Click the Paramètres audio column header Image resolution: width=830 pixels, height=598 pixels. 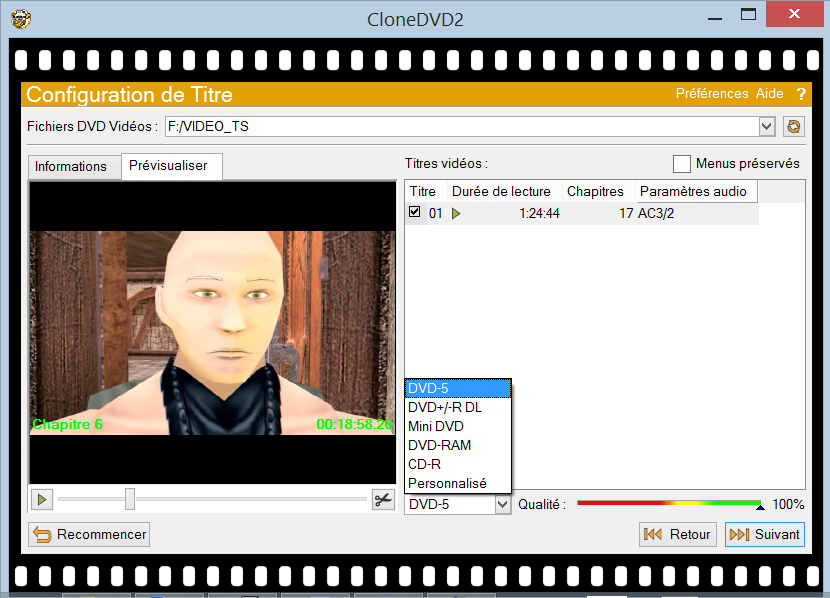tap(697, 192)
